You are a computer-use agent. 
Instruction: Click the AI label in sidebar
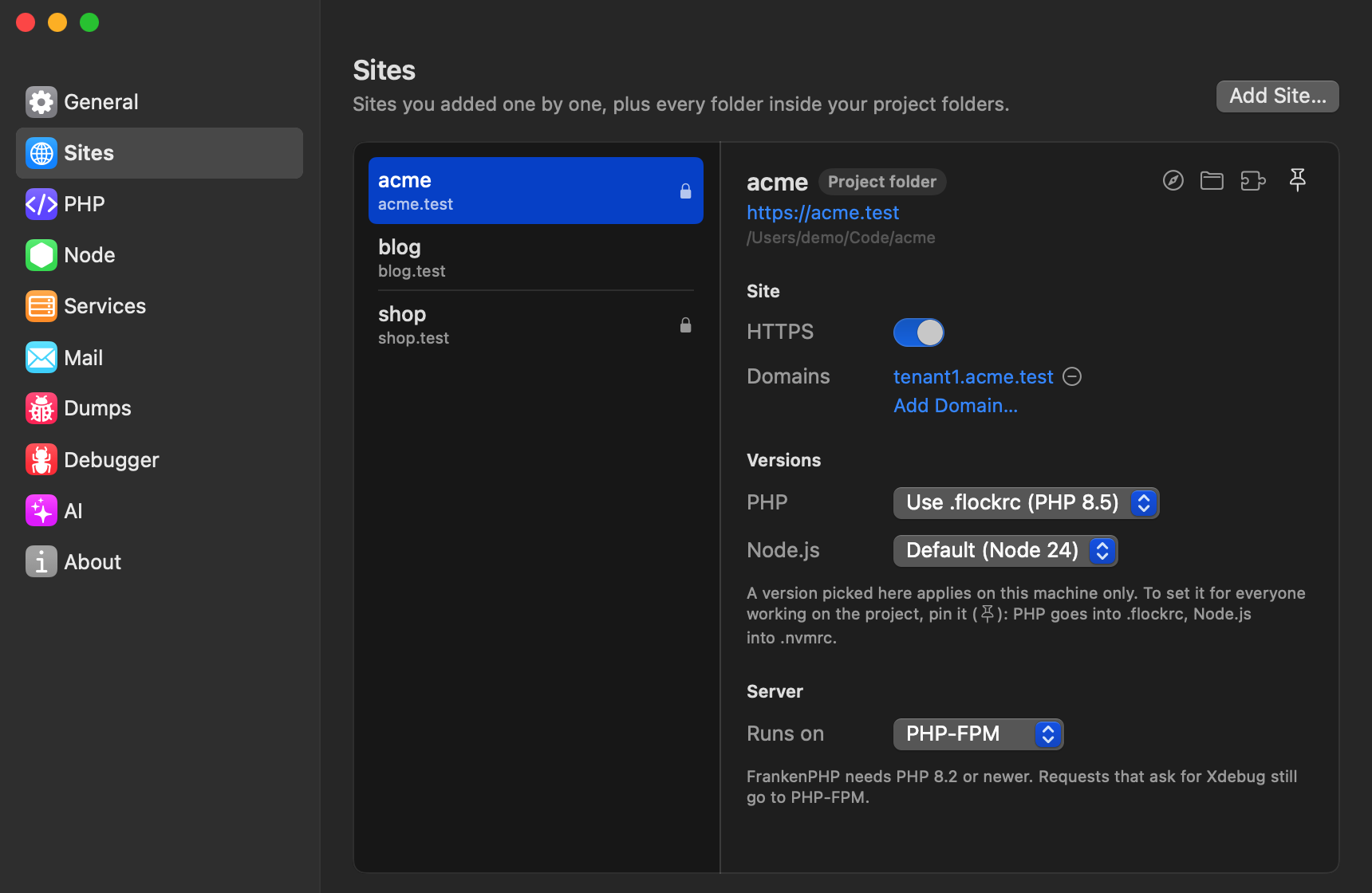coord(73,511)
